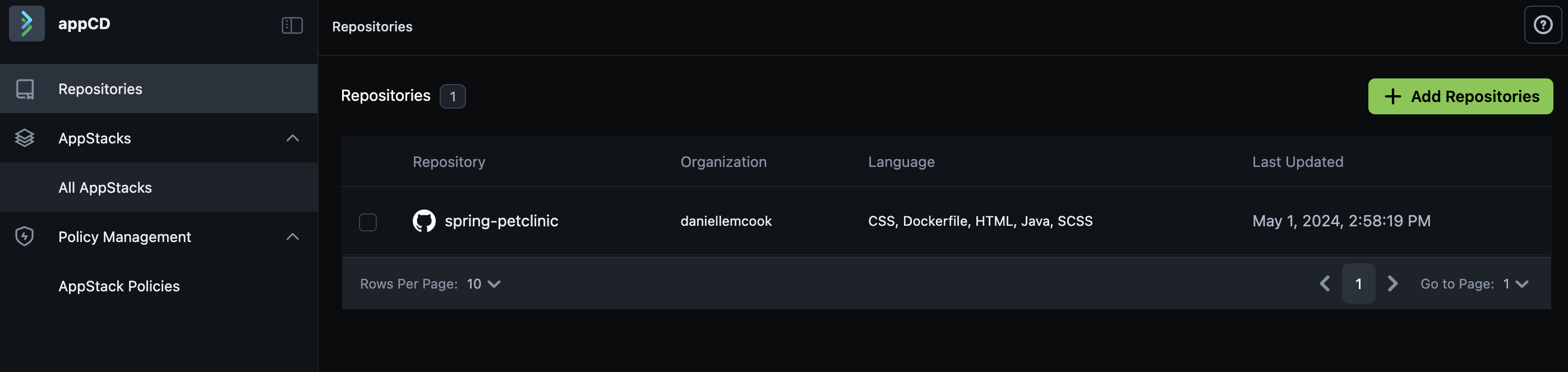
Task: Collapse the Policy Management section chevron
Action: [x=293, y=236]
